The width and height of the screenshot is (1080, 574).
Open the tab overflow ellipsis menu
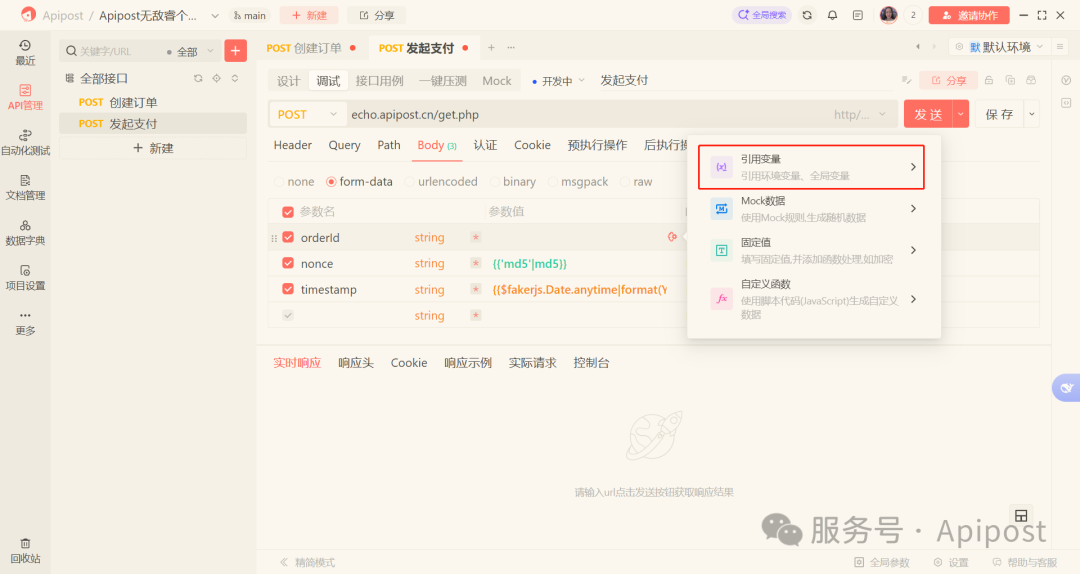click(x=511, y=48)
